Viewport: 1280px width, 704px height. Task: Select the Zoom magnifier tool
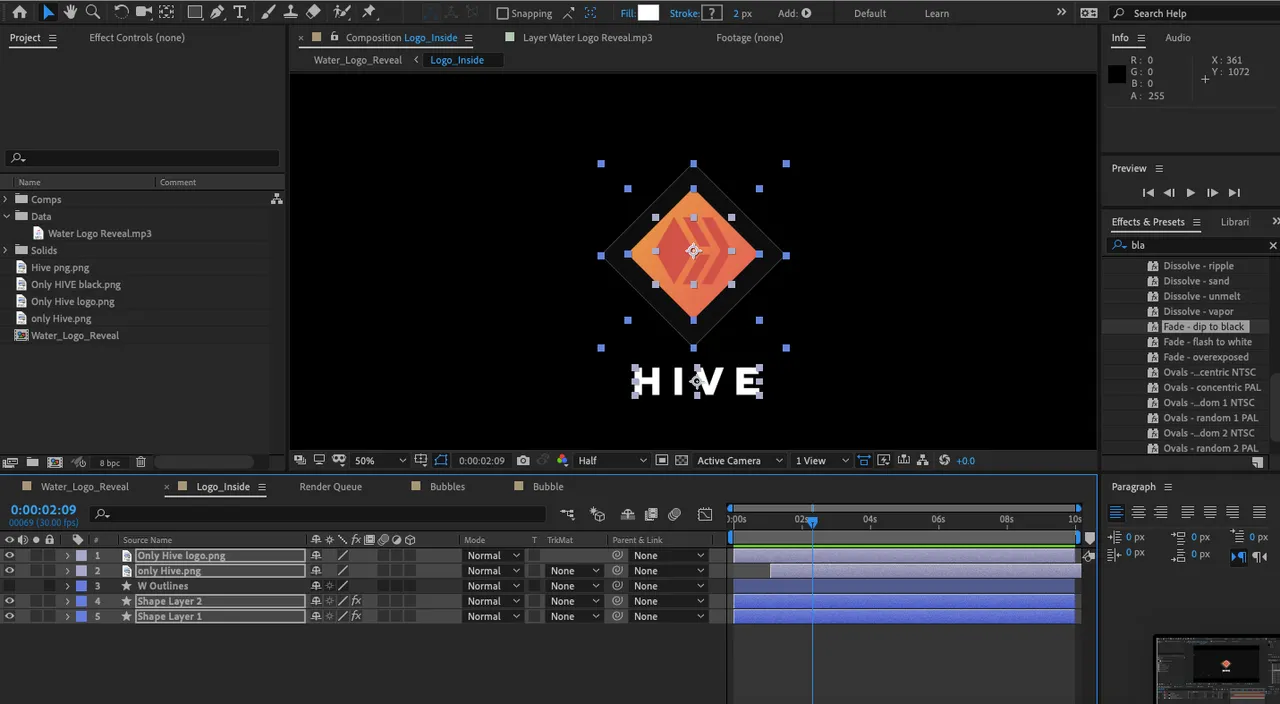(93, 13)
